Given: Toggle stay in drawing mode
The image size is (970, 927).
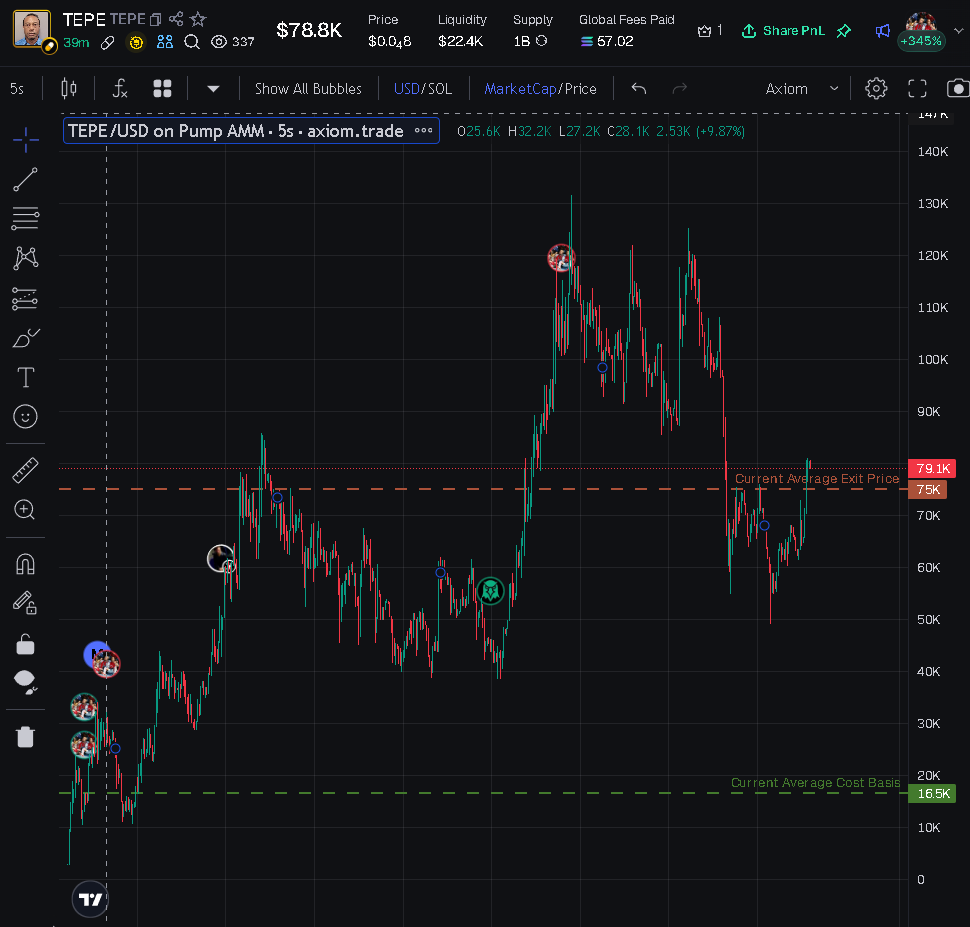Looking at the screenshot, I should [25, 603].
